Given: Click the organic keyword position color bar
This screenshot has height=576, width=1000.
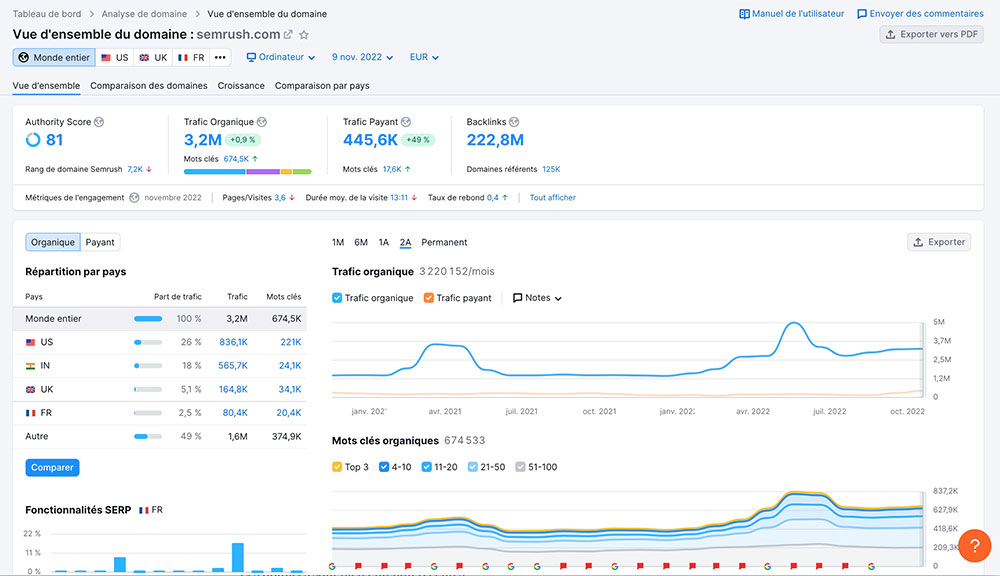Looking at the screenshot, I should pyautogui.click(x=247, y=172).
